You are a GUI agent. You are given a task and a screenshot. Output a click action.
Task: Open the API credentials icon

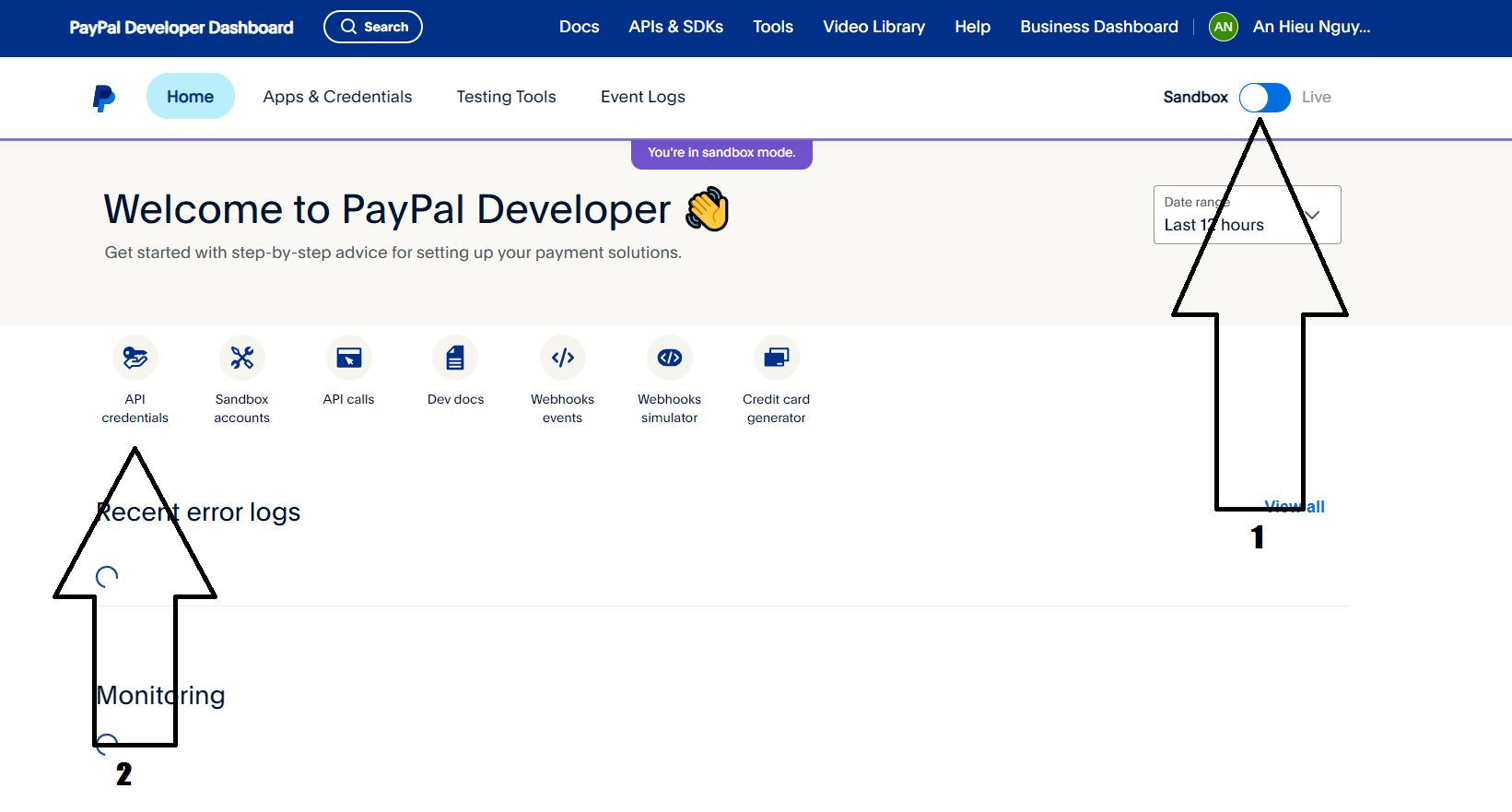point(135,358)
